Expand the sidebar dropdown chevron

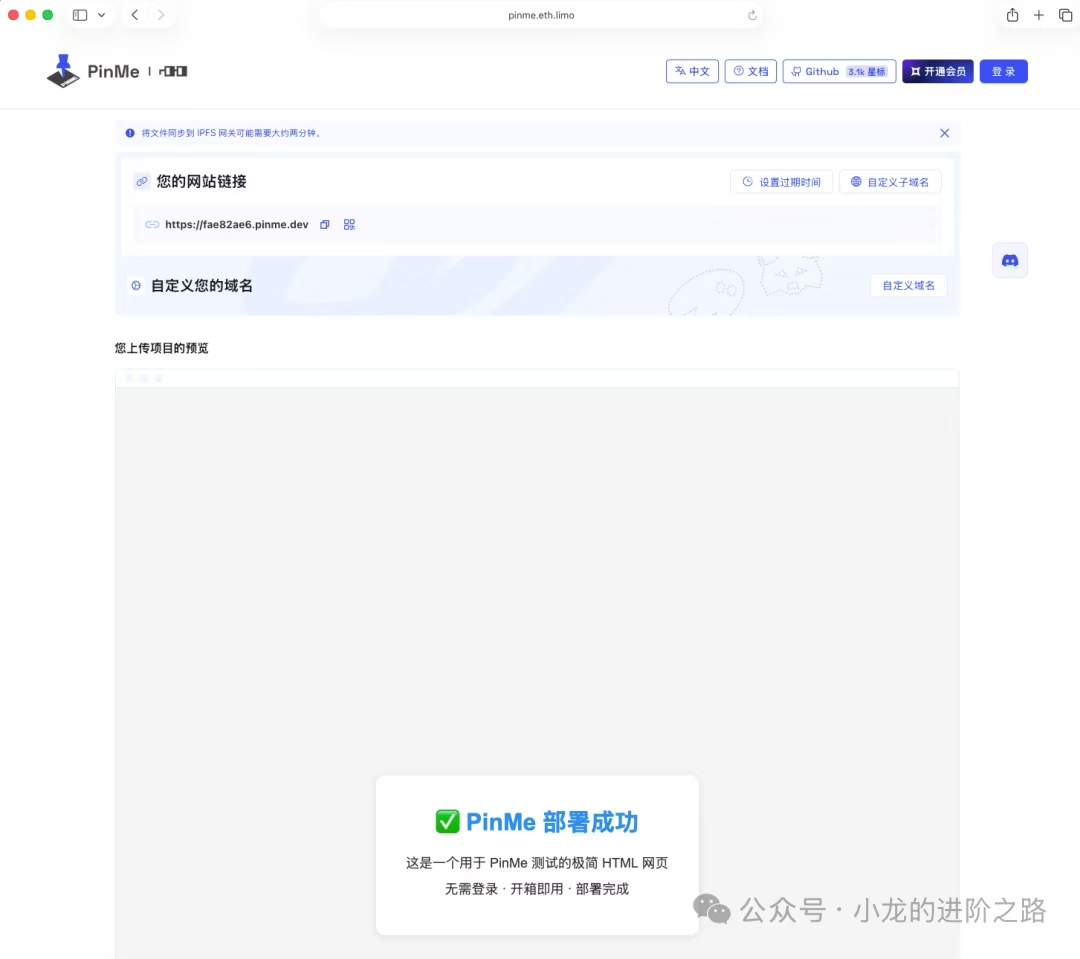point(101,15)
